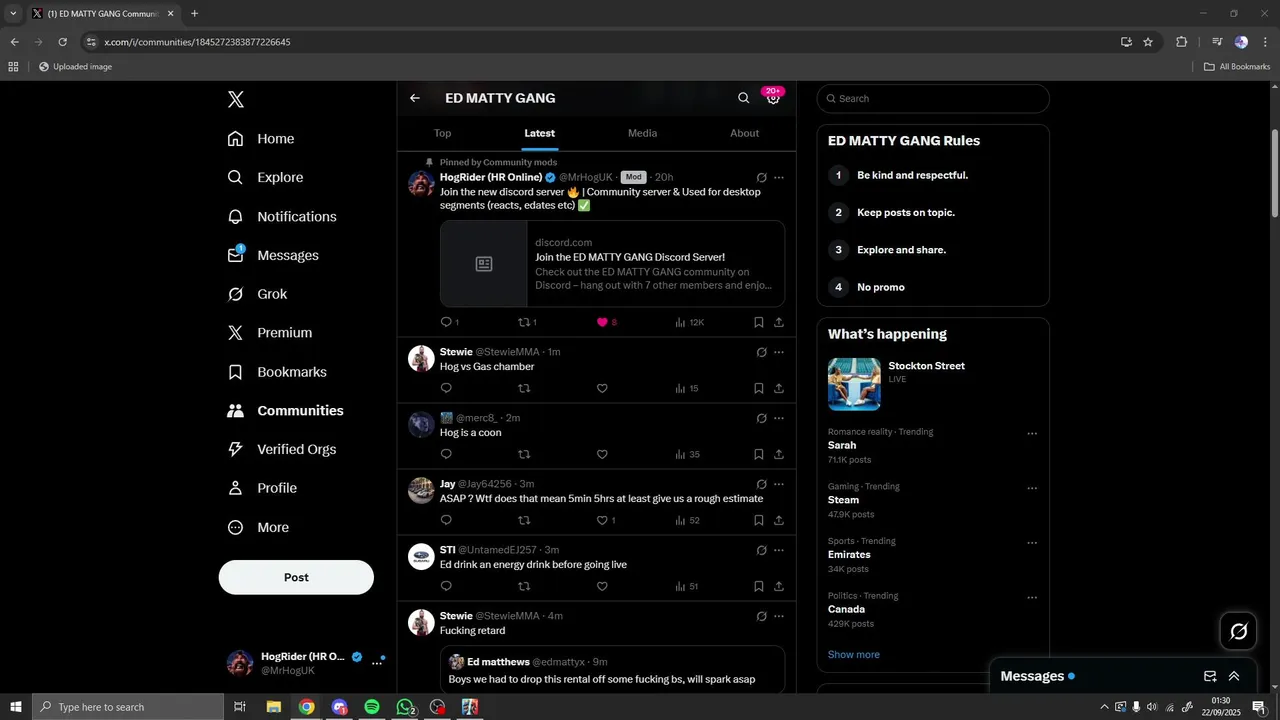Open more options for Steam trend
The image size is (1280, 720).
(x=1032, y=489)
